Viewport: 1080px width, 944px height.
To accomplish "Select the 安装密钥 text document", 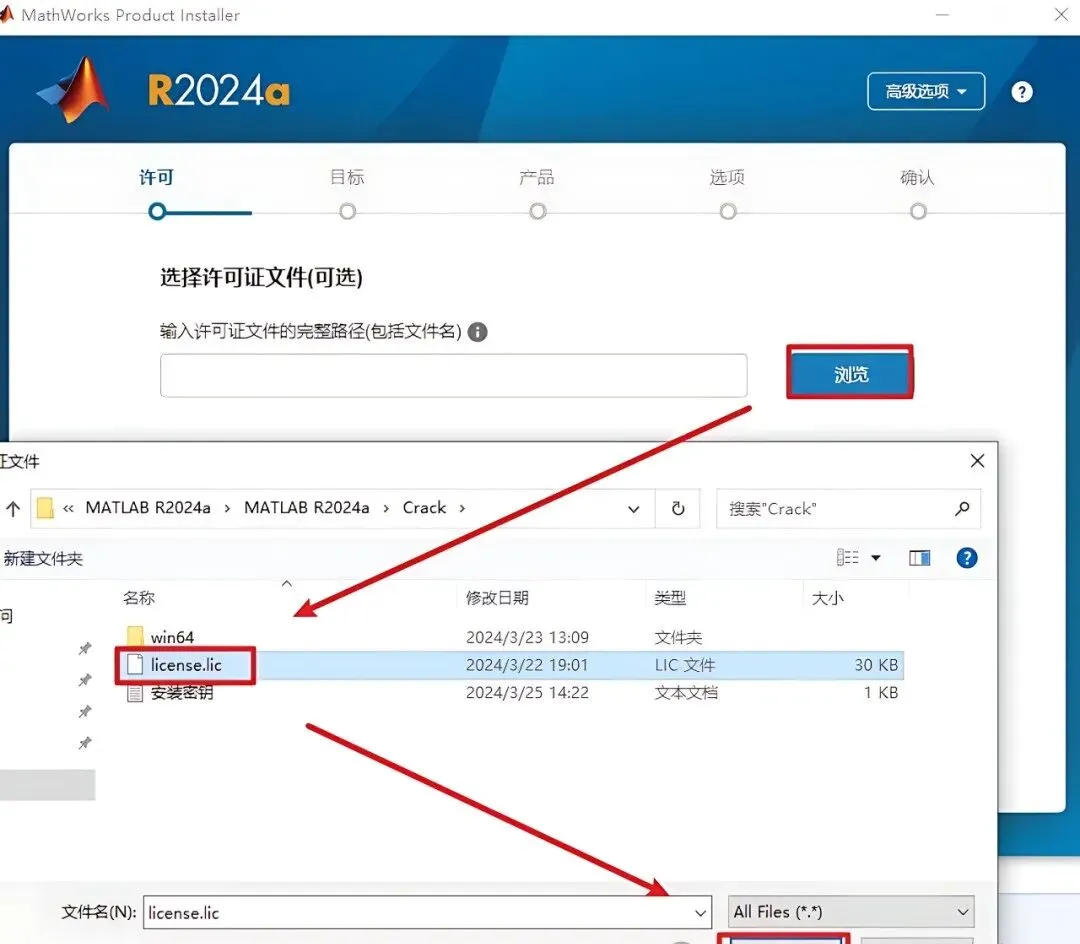I will click(x=182, y=693).
